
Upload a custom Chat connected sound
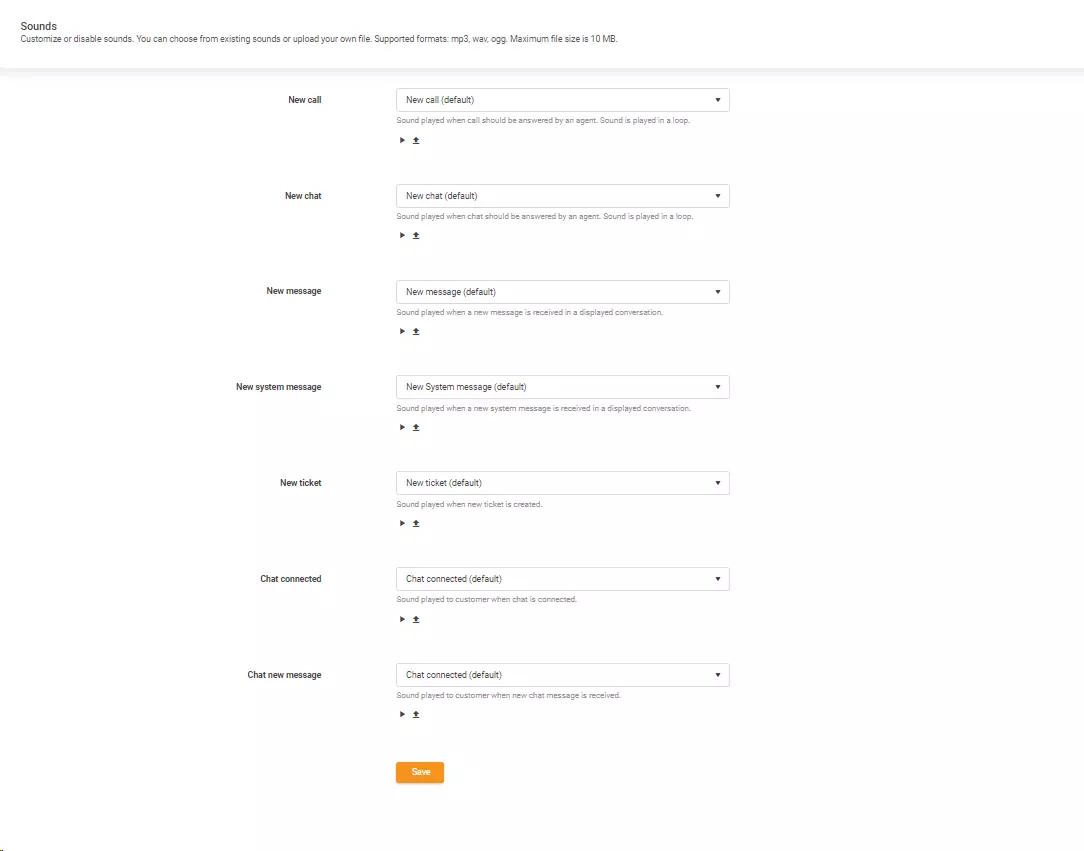click(416, 618)
